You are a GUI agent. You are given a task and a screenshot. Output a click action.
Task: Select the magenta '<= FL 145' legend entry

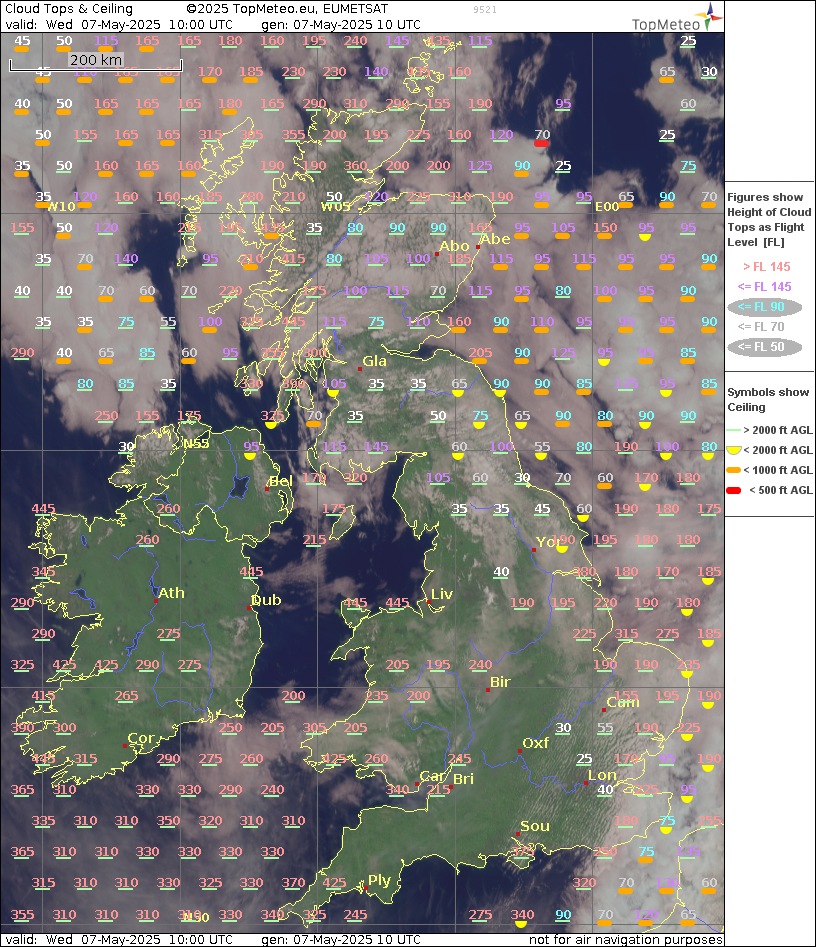coord(764,286)
